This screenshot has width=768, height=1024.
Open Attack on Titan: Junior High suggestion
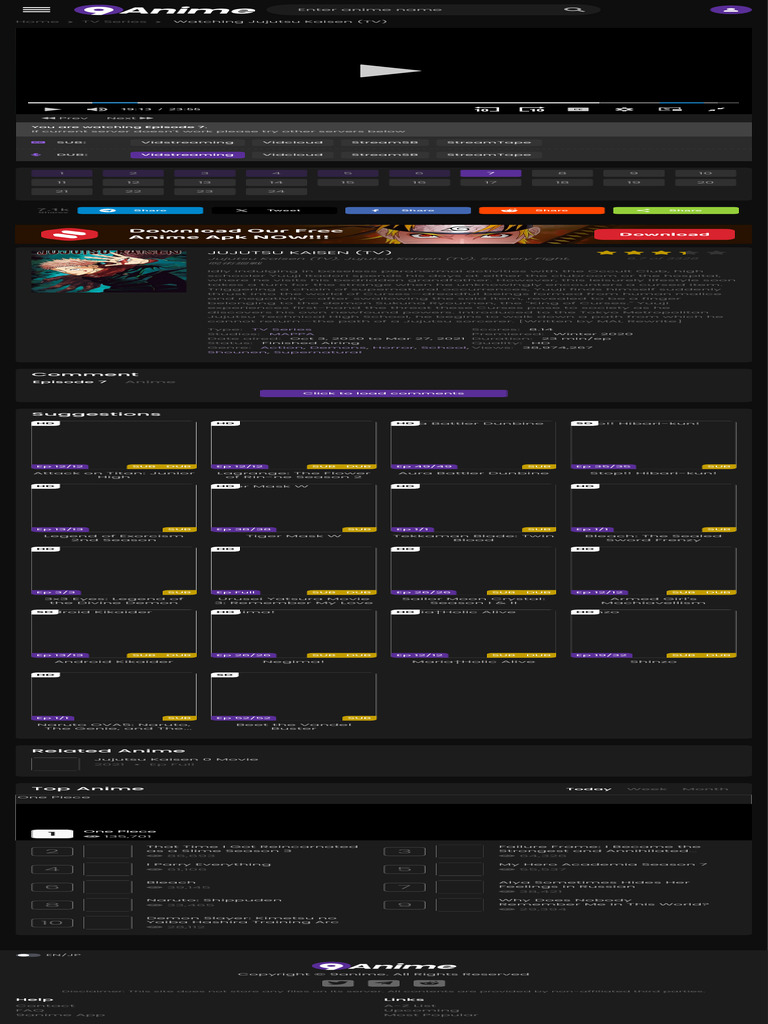pos(114,450)
